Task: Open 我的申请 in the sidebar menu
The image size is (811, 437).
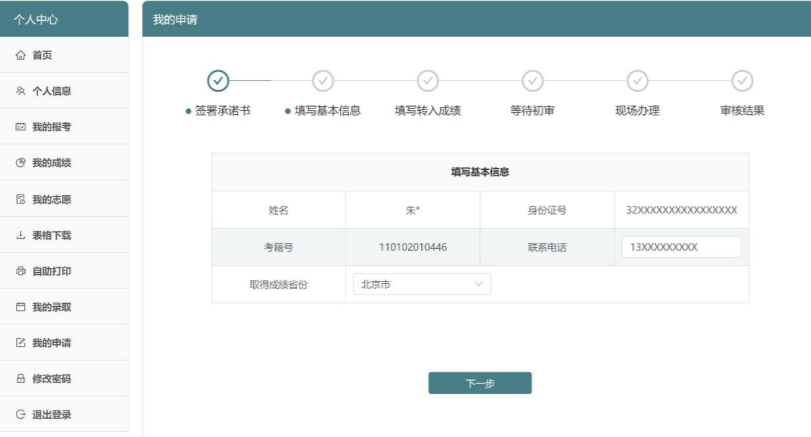Action: pos(51,343)
